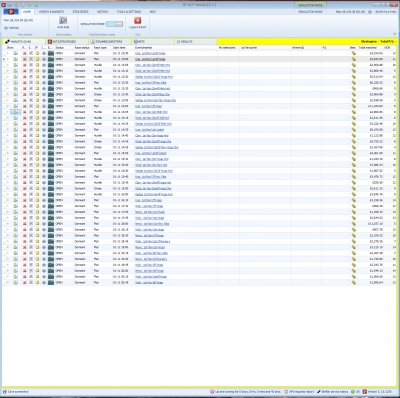
Task: Expand the eighth market row arrow
Action: (x=8, y=94)
